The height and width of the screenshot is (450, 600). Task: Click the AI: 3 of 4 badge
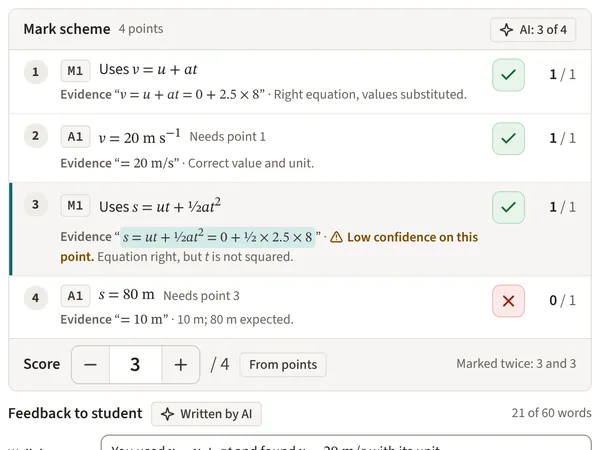[x=533, y=29]
